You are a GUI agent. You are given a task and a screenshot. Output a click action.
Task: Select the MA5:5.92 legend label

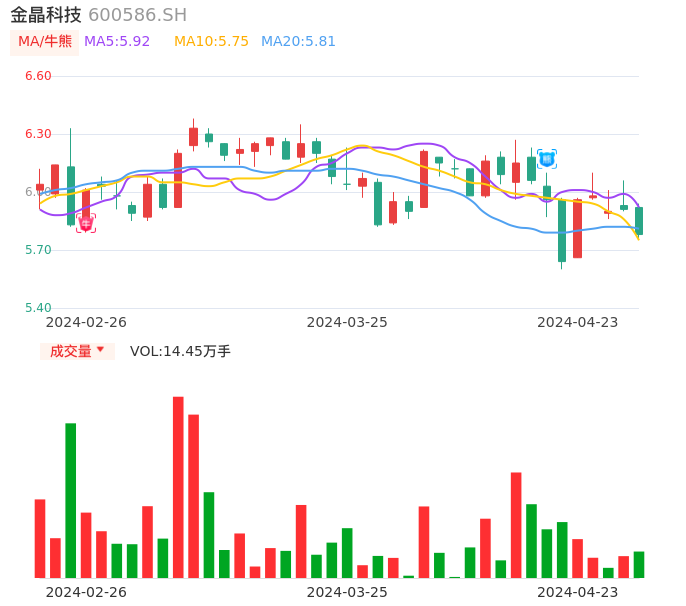click(117, 42)
